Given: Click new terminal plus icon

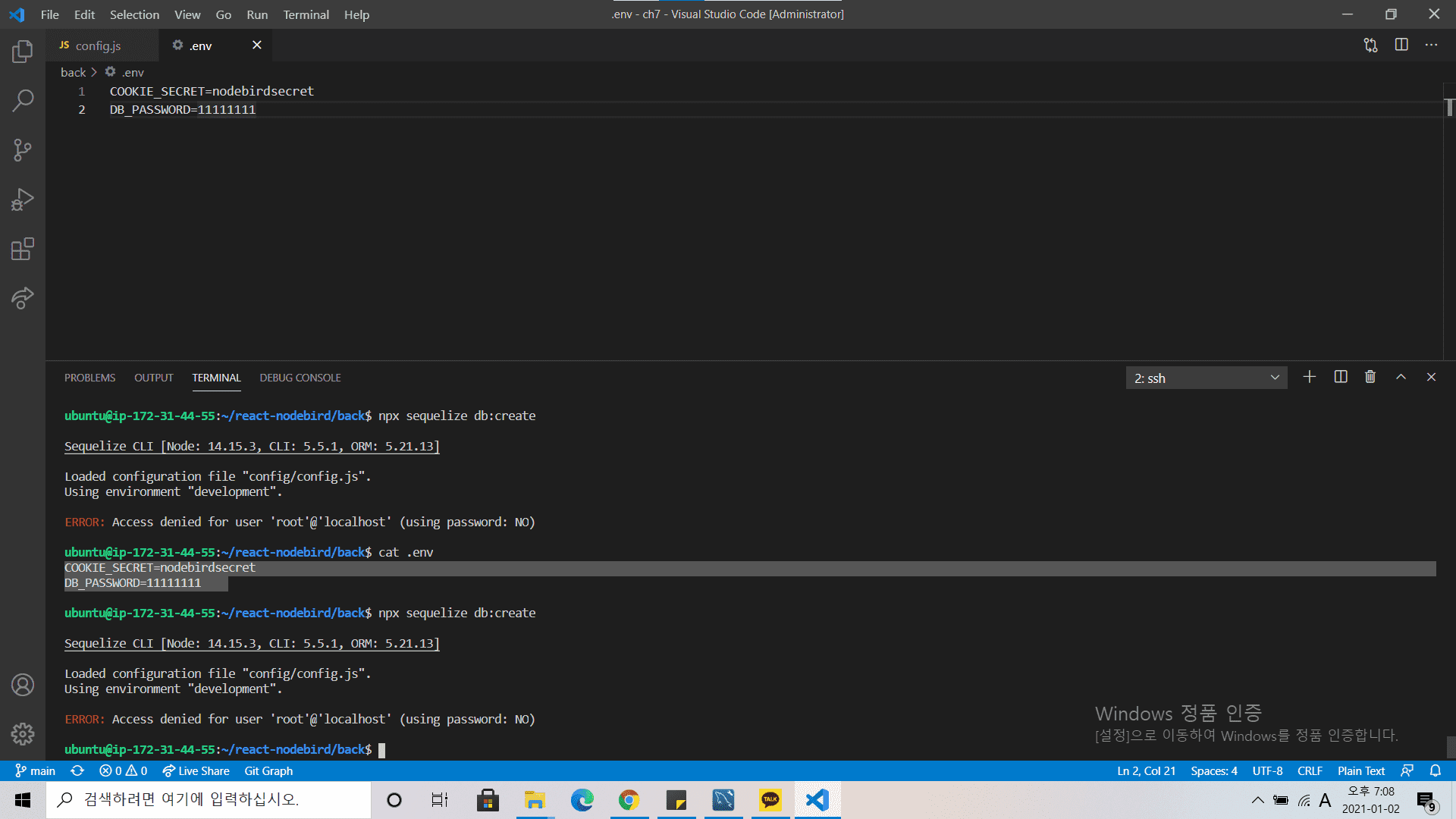Looking at the screenshot, I should point(1310,377).
